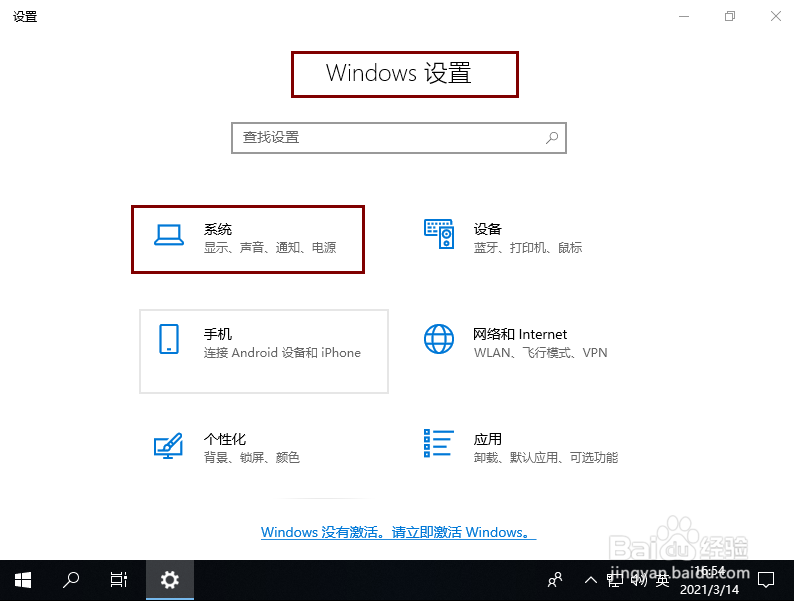Image resolution: width=794 pixels, height=601 pixels.
Task: Open the Devices keyboard-speaker icon
Action: click(x=439, y=234)
